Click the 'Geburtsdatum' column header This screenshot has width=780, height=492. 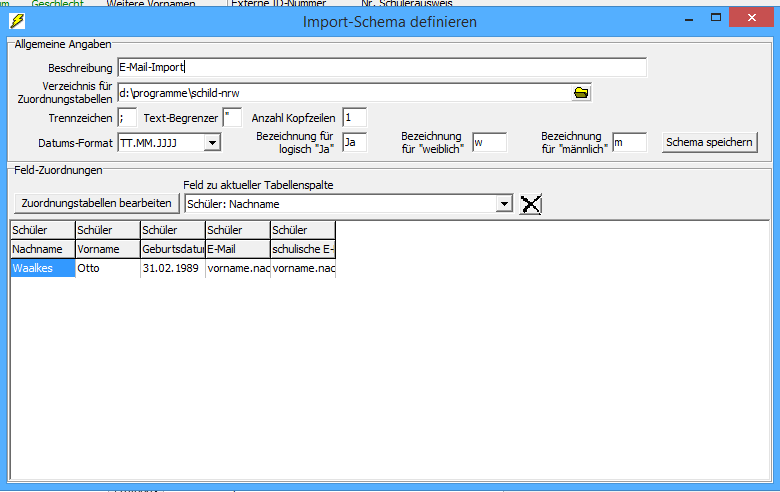point(172,249)
